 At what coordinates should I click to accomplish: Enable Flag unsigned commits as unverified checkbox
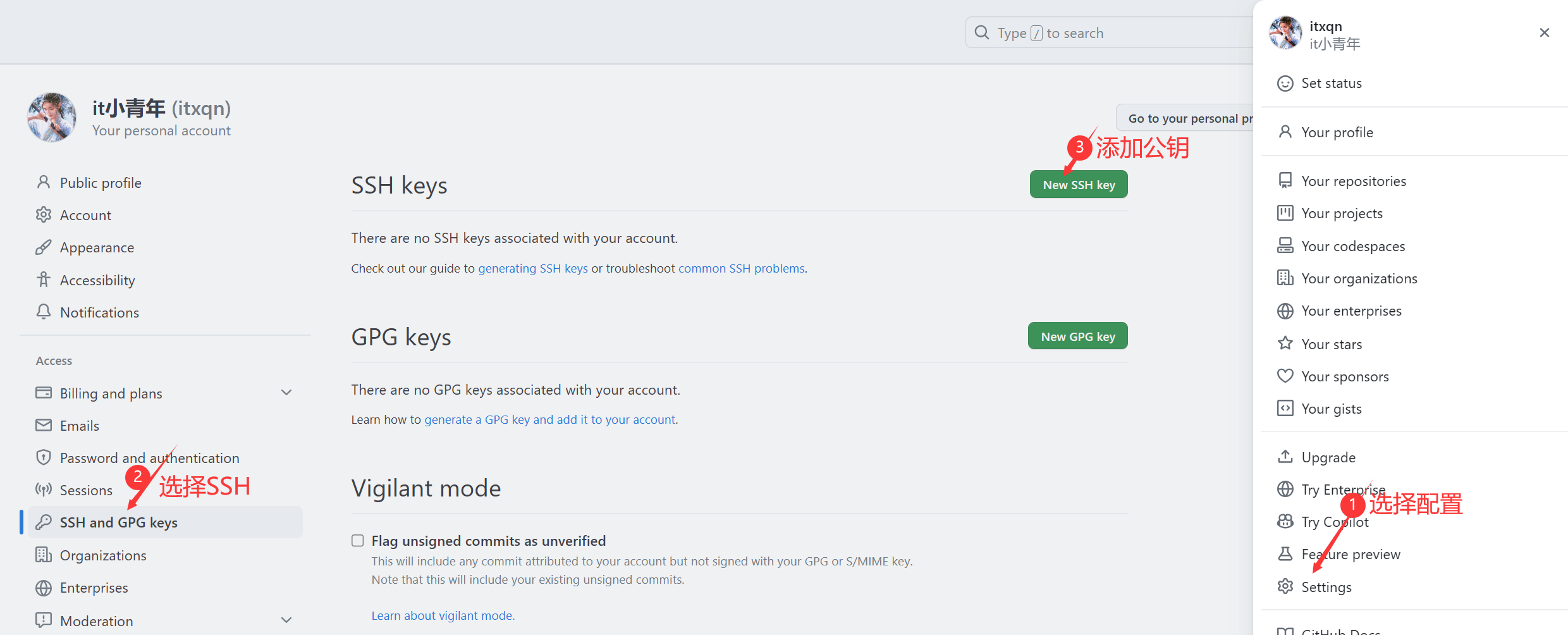[358, 540]
